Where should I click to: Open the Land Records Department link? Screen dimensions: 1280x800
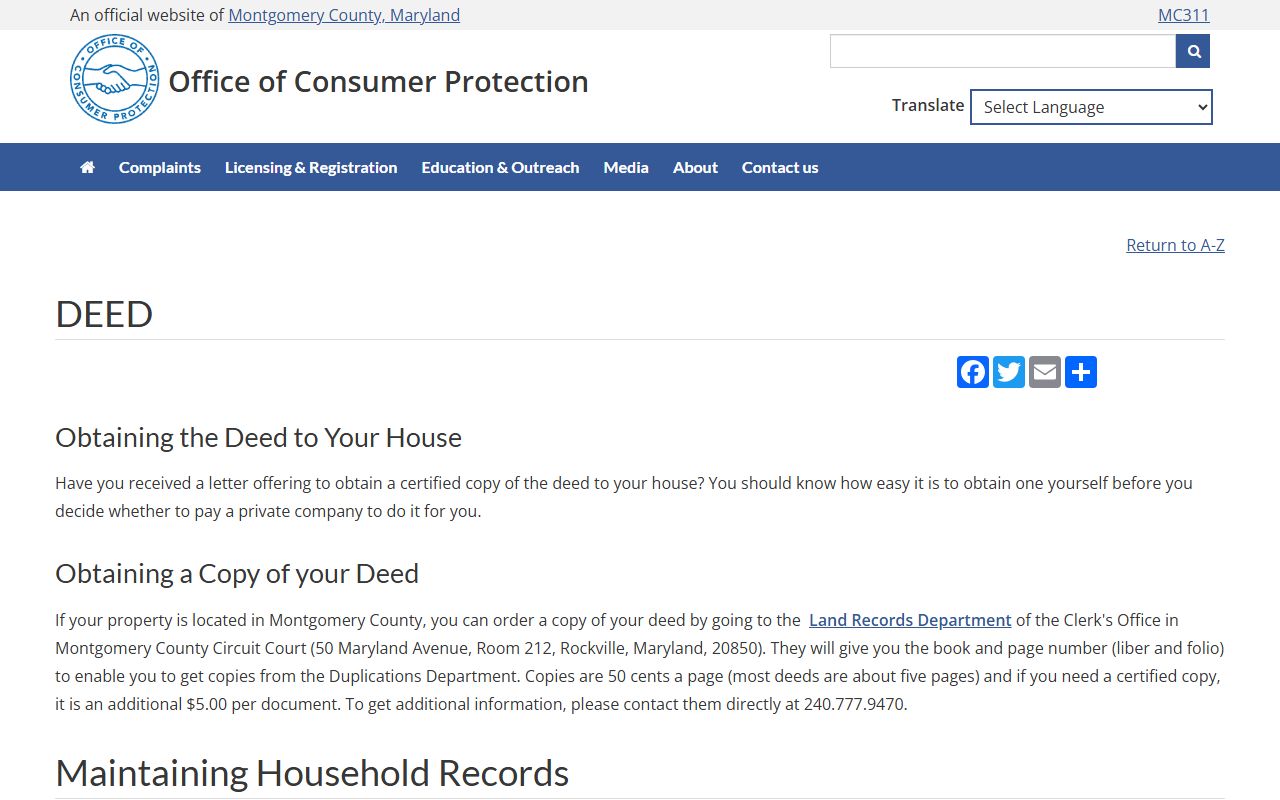(x=910, y=620)
